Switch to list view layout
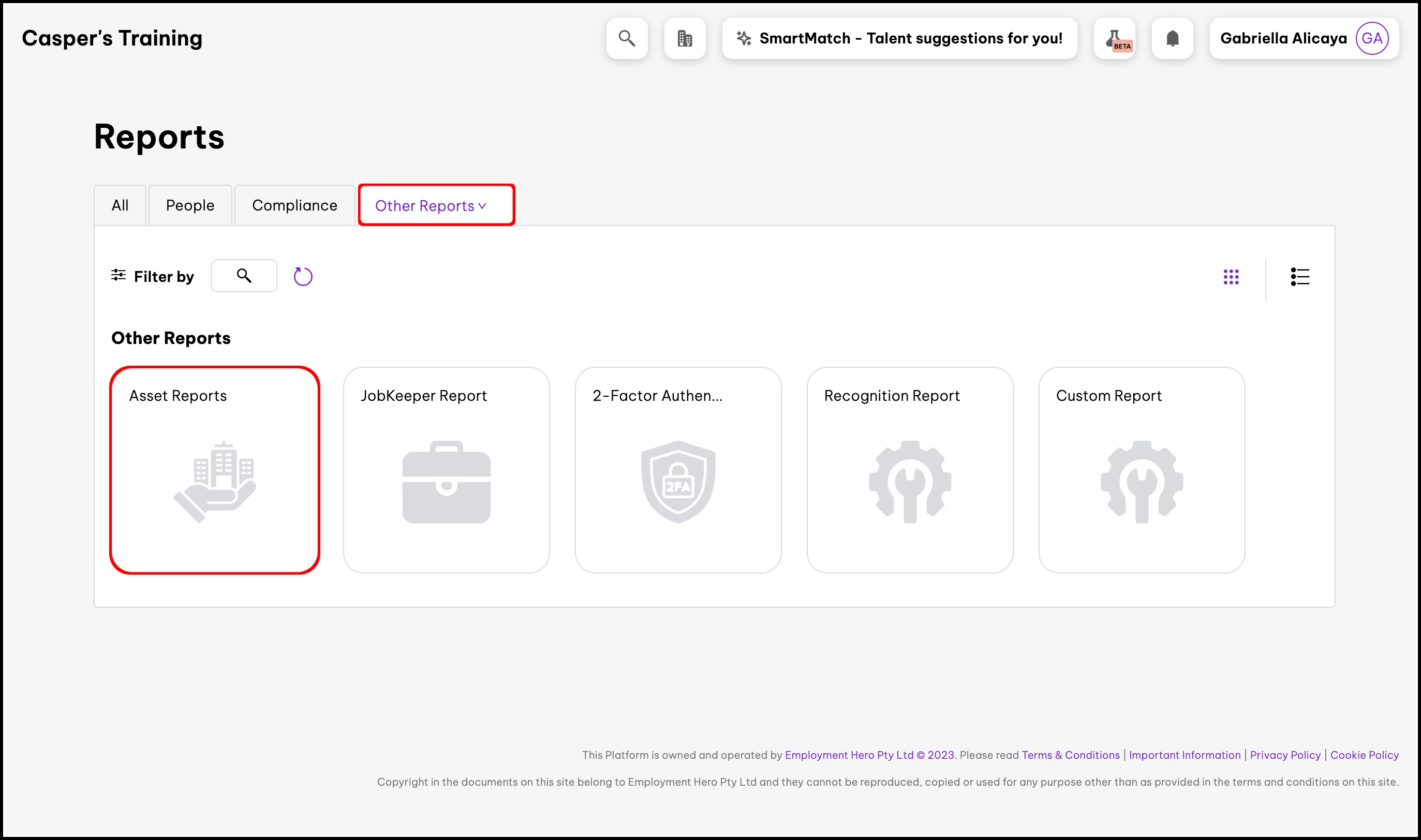 [1300, 277]
